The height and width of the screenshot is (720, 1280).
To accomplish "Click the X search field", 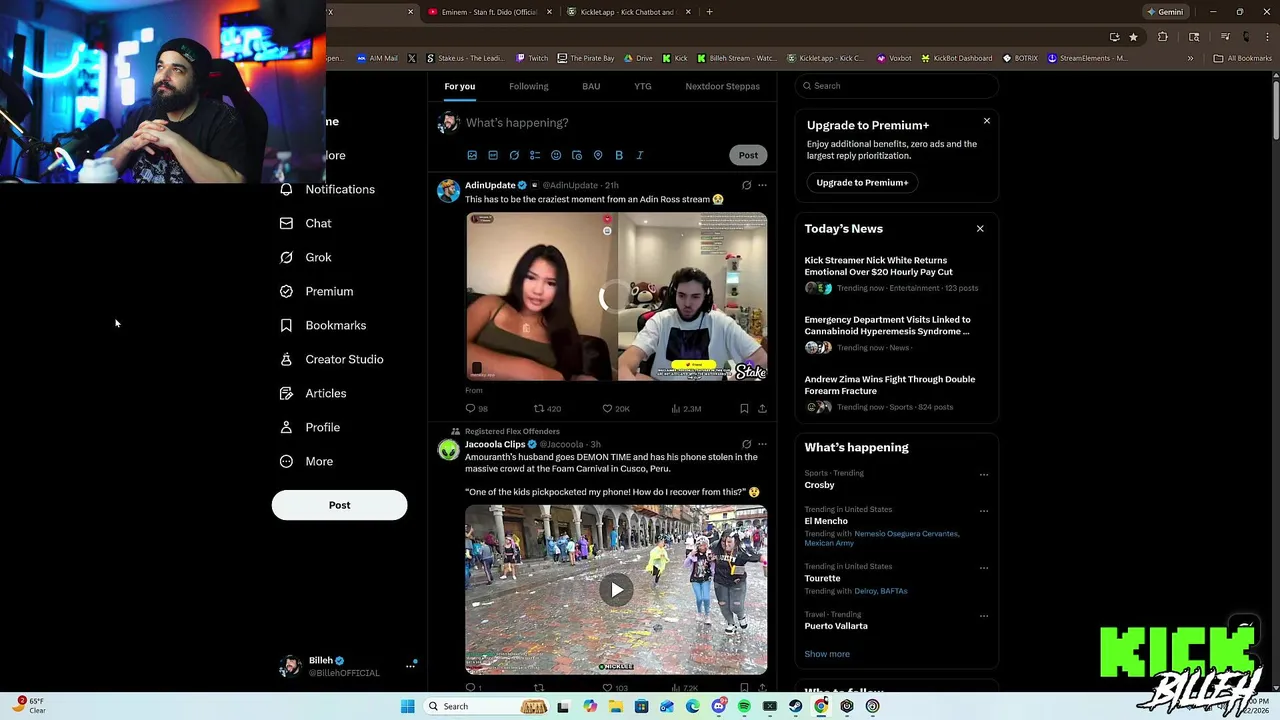I will tap(897, 86).
